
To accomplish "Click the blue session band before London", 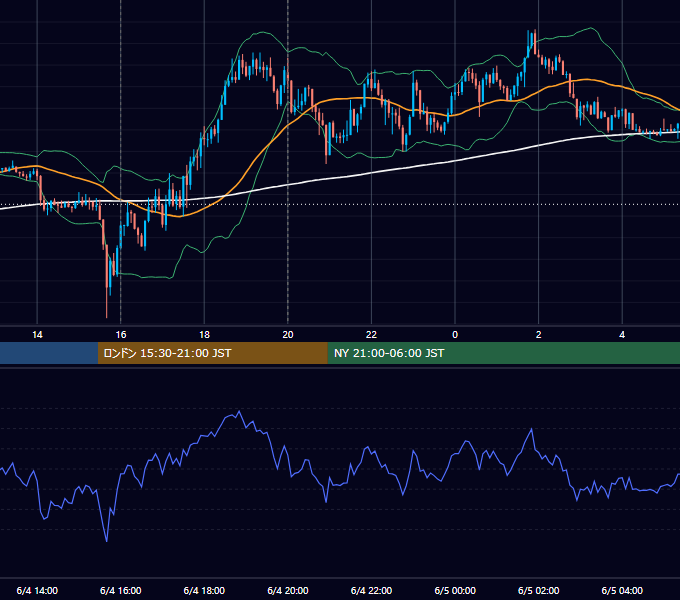I will pyautogui.click(x=49, y=353).
